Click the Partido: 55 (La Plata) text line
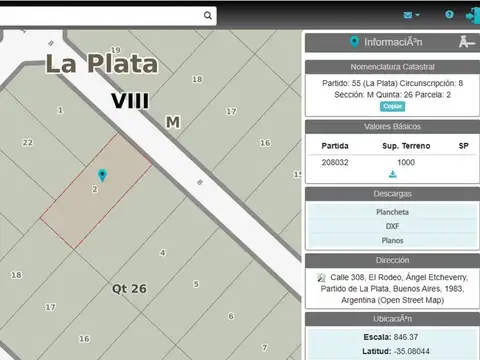The image size is (480, 360). [x=392, y=83]
